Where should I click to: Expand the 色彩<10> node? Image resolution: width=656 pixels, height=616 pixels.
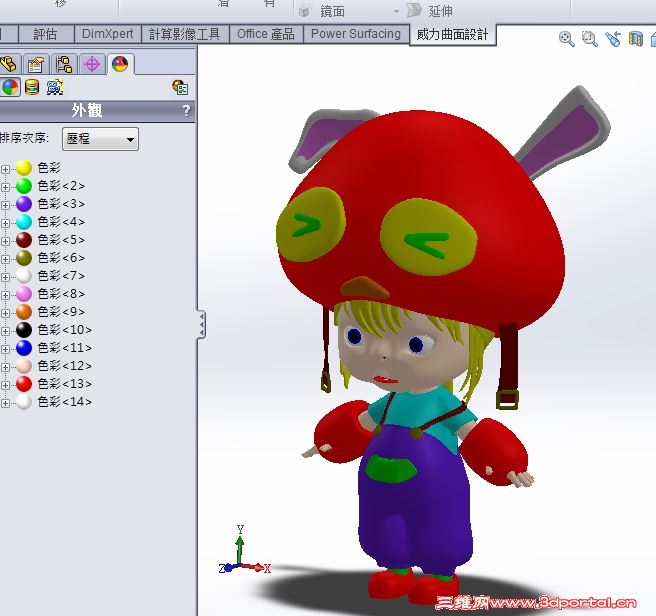(5, 331)
